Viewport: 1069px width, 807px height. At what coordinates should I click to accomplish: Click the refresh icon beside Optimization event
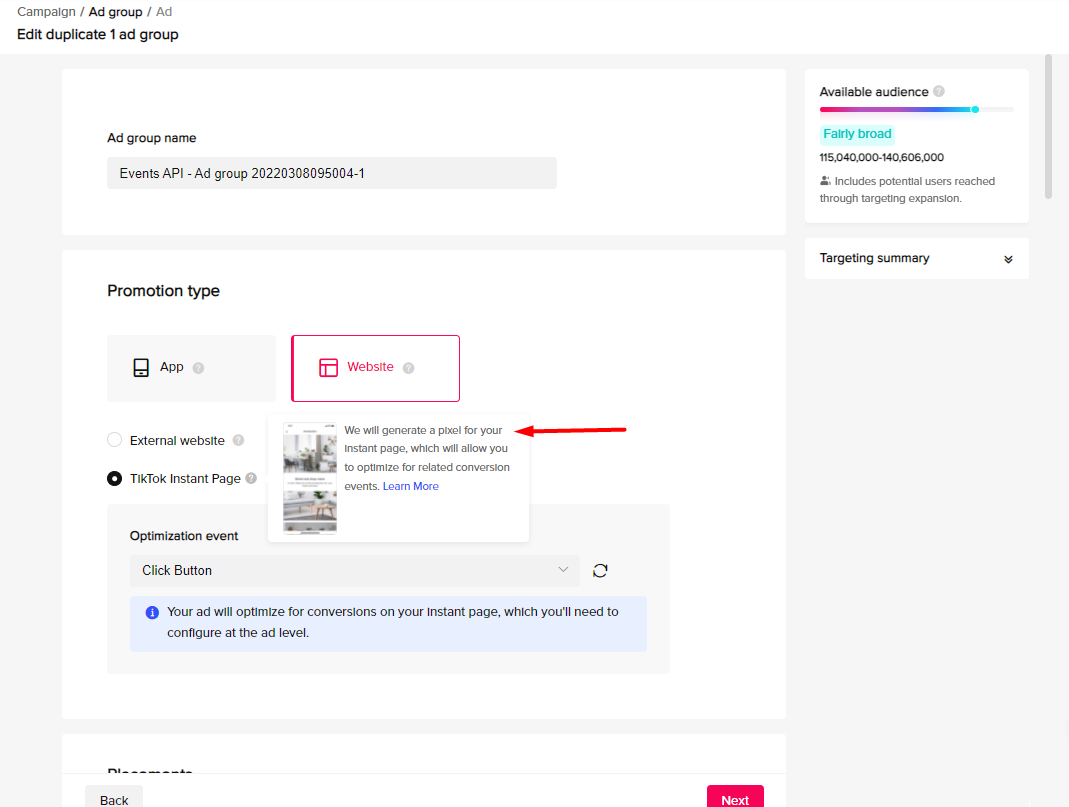[600, 570]
